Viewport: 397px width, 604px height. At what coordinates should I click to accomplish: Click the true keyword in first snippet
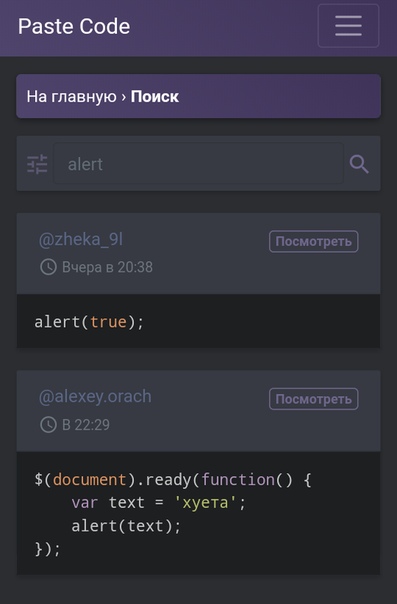click(x=108, y=322)
